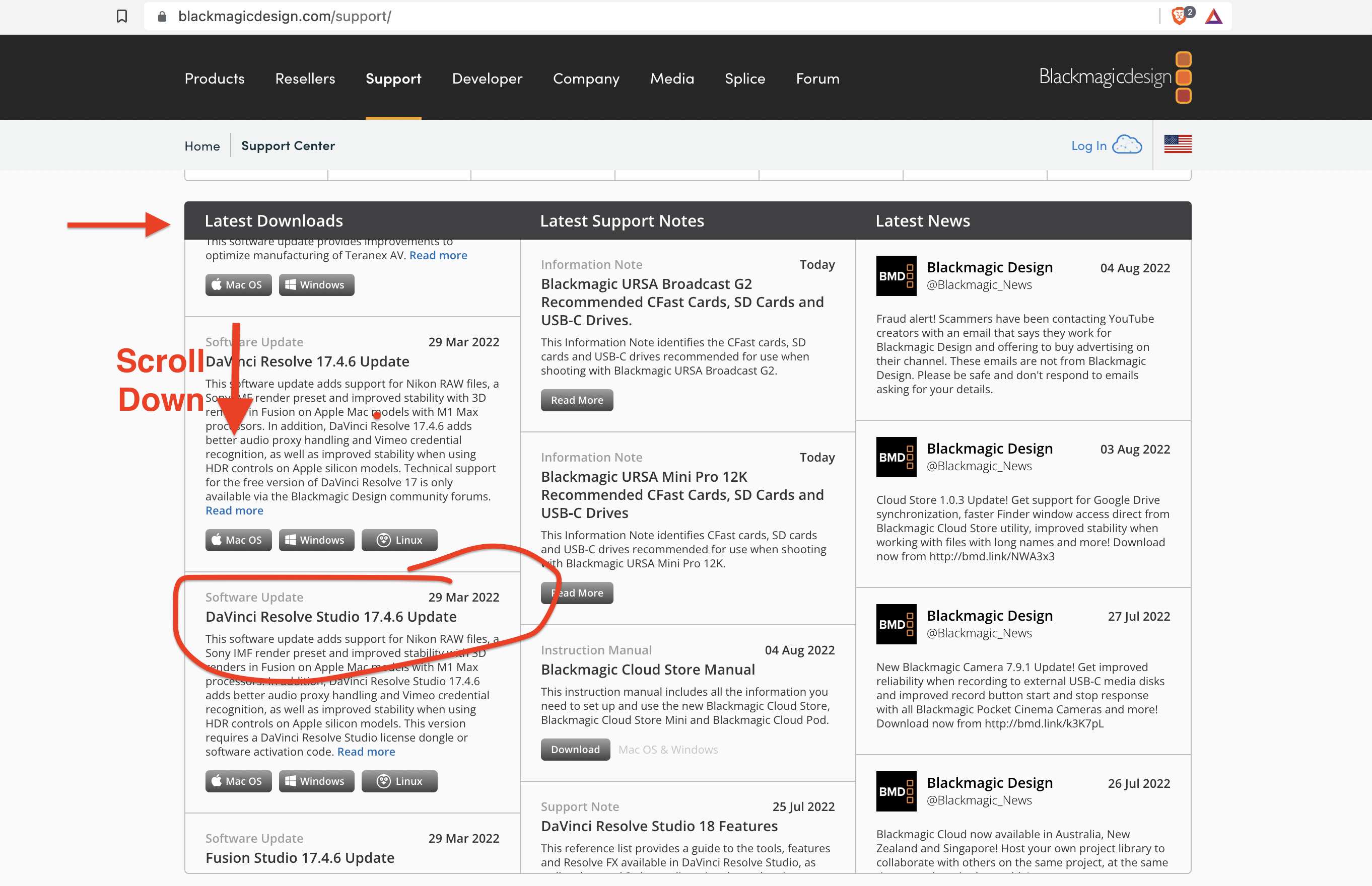Click the Blackmagicdesign logo
Screen dimensions: 1372x886
pos(1115,77)
